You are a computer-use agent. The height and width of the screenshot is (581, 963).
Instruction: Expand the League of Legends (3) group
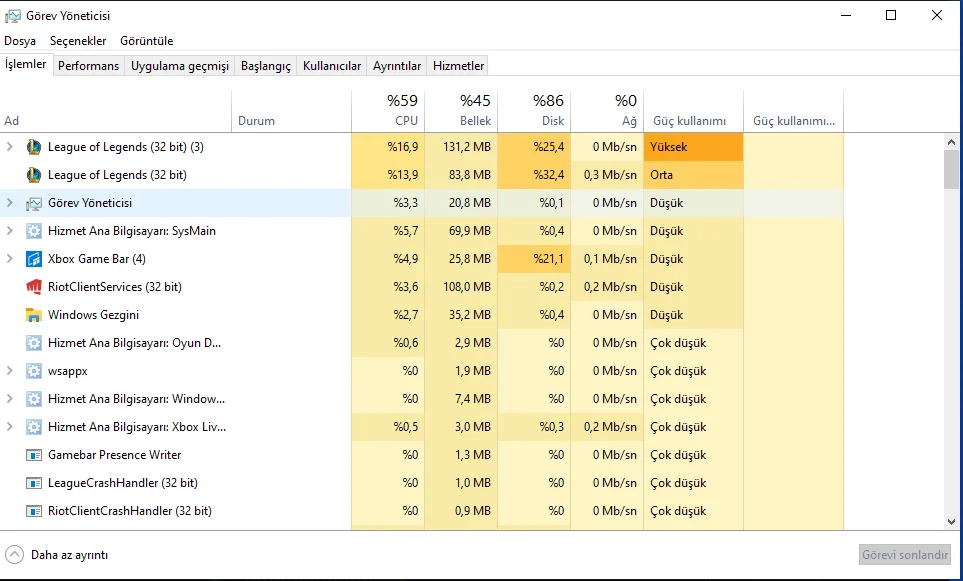click(x=10, y=147)
